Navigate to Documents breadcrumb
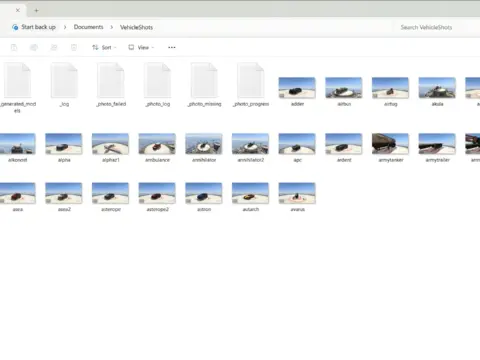480x360 pixels. 88,27
